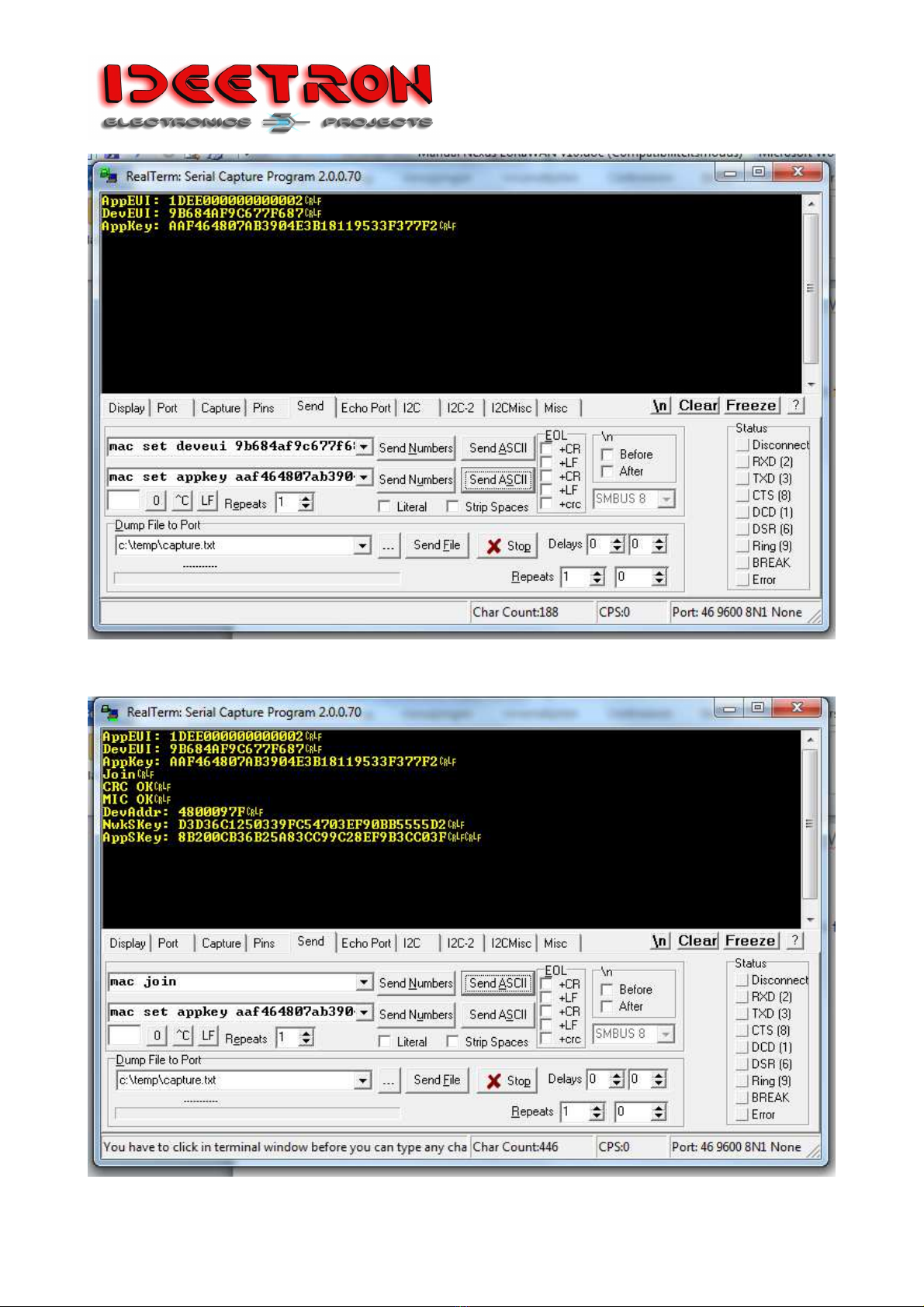Expand the 'mac set deveui' command dropdown

coord(364,448)
